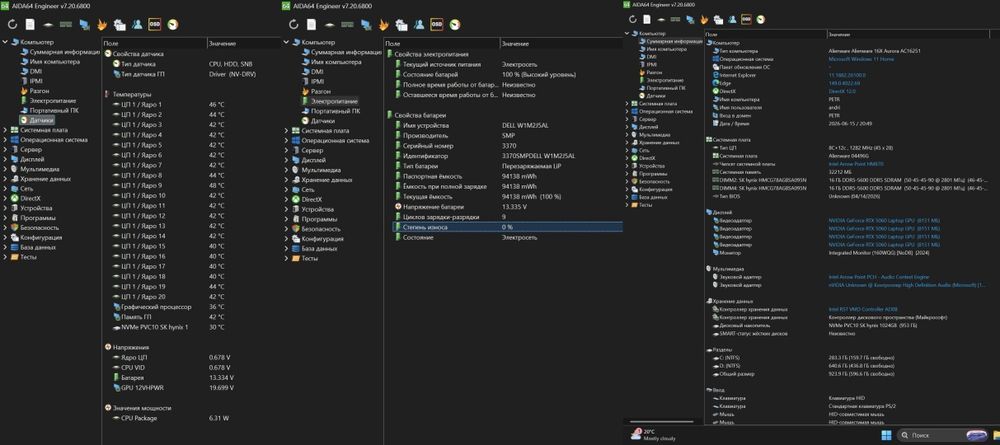This screenshot has width=1000, height=445.
Task: Click the gauge icon after OSD in the left toolbar
Action: [x=172, y=24]
